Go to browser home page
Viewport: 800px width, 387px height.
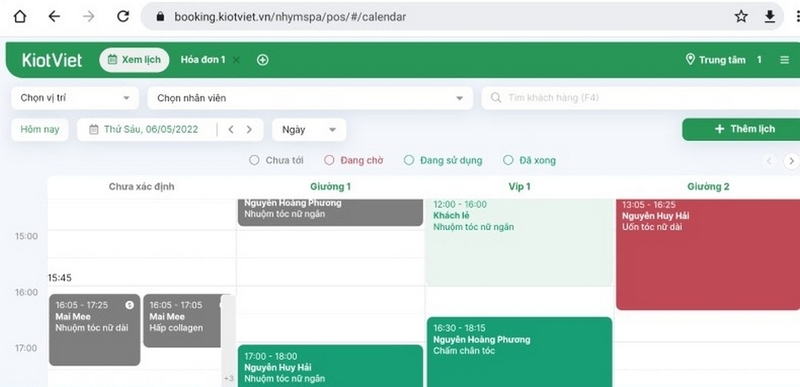click(x=19, y=17)
